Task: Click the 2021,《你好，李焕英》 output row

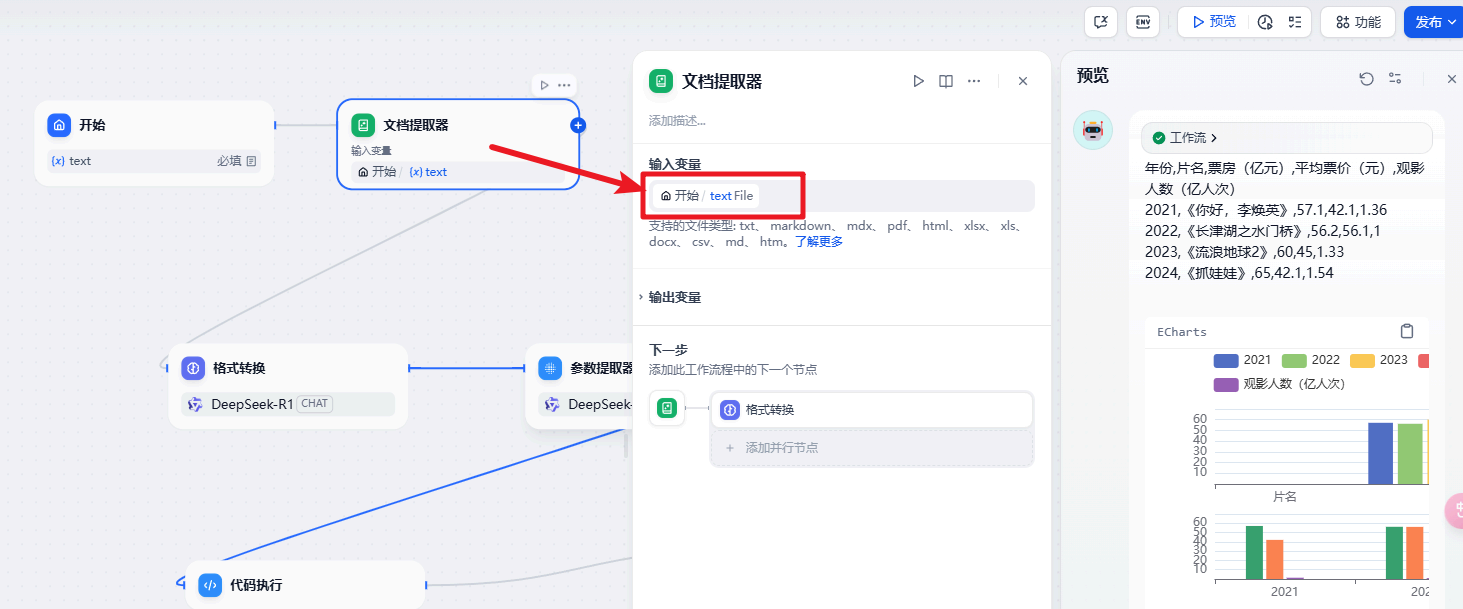Action: point(1265,210)
